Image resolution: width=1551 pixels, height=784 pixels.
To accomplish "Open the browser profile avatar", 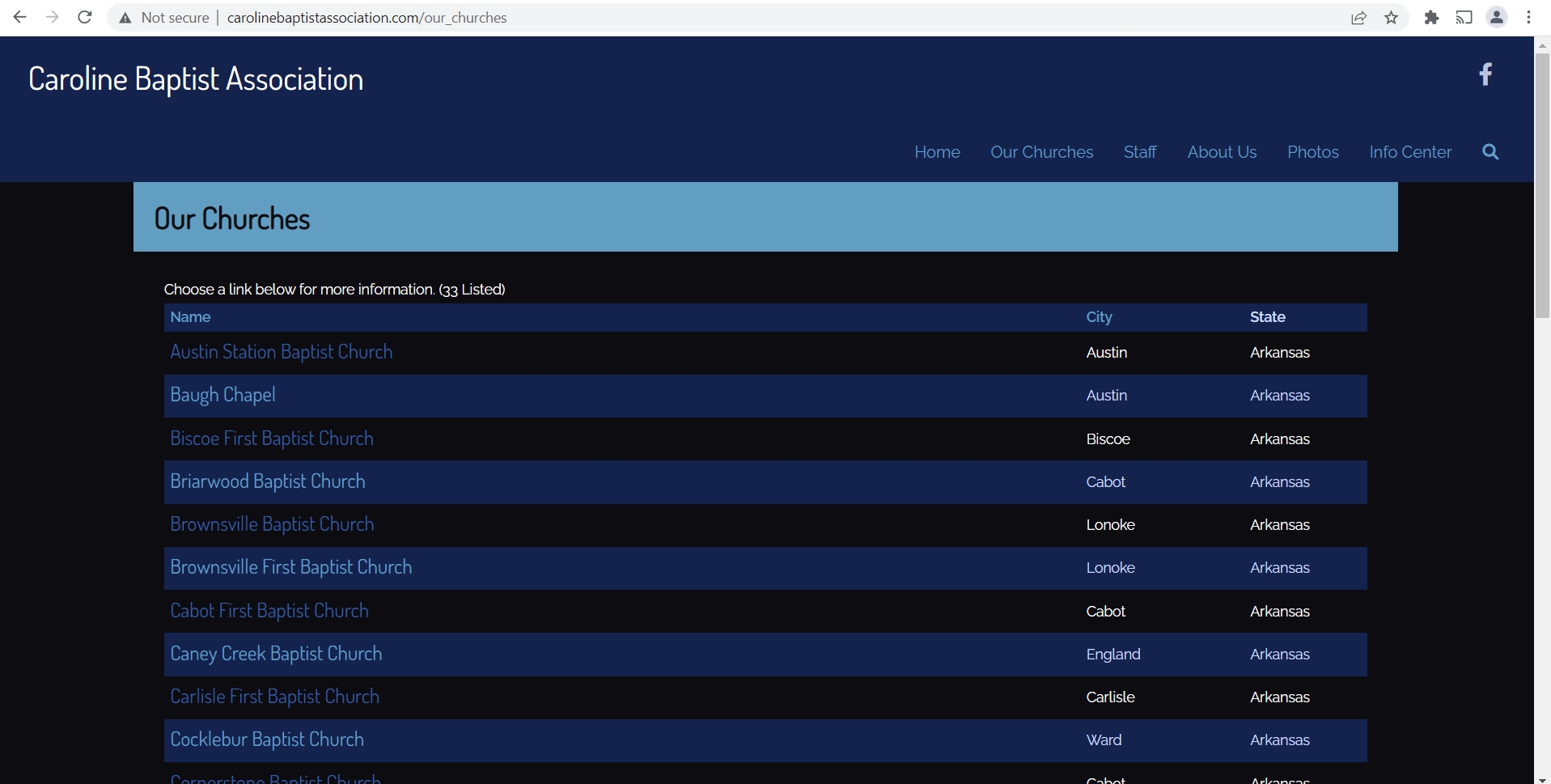I will point(1497,17).
